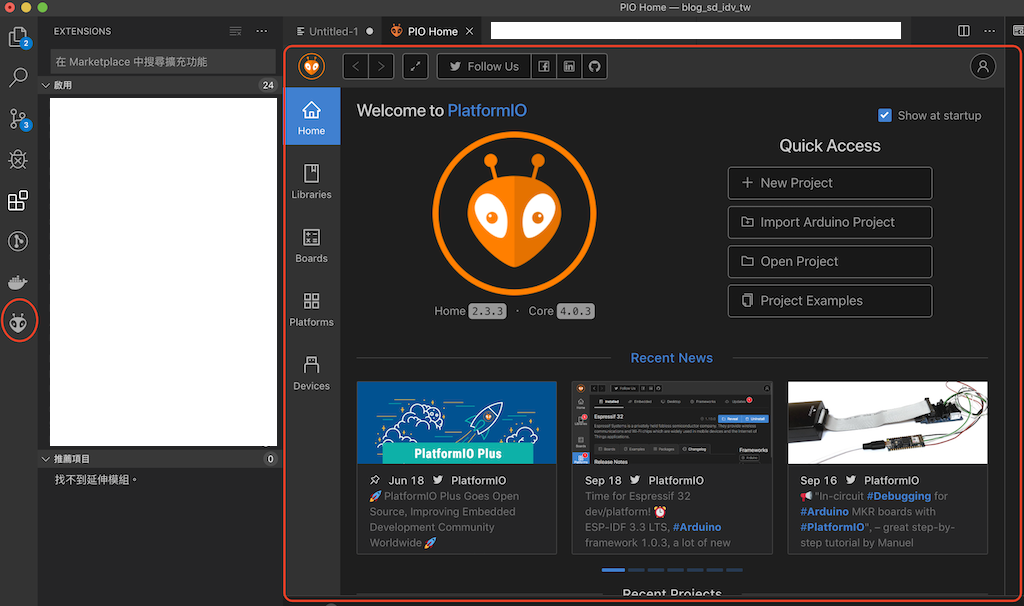1024x606 pixels.
Task: Open editor more actions ellipsis
Action: pos(989,31)
